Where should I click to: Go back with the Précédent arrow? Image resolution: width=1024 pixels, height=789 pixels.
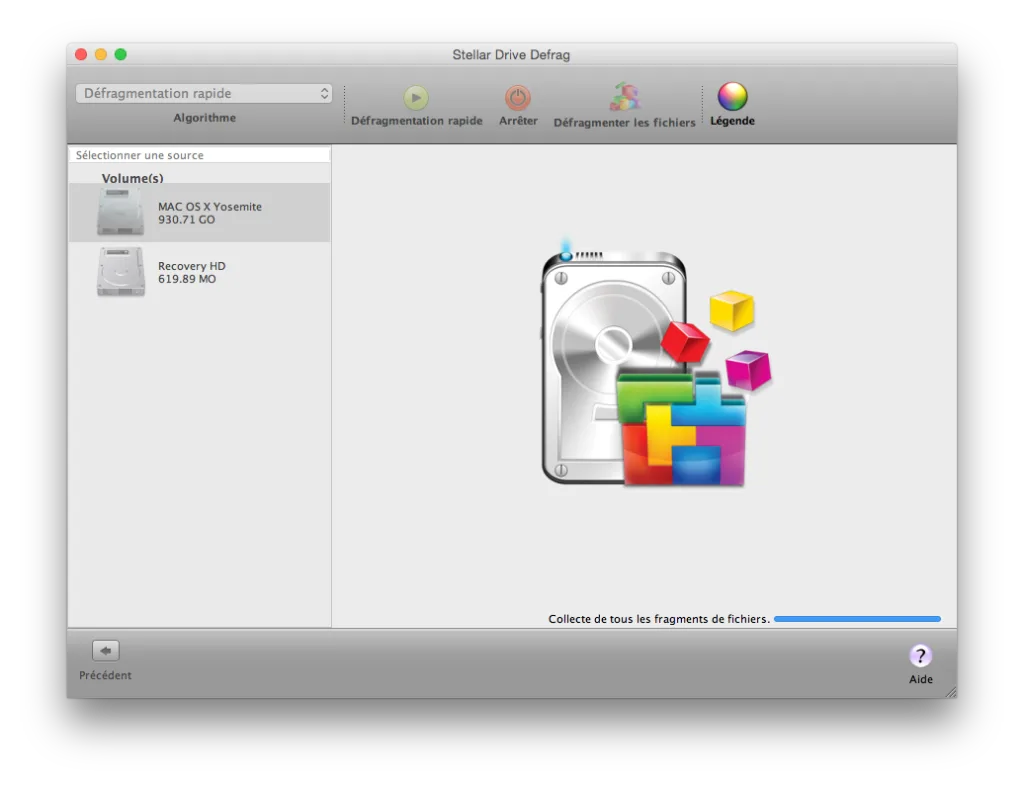(106, 651)
